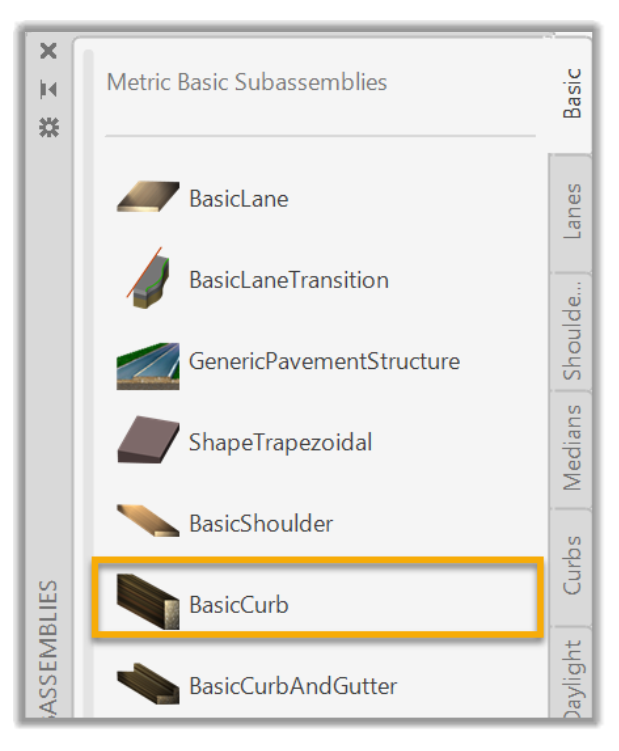Screen dimensions: 619x751
Task: Toggle the palette auto-hide icon
Action: point(47,90)
